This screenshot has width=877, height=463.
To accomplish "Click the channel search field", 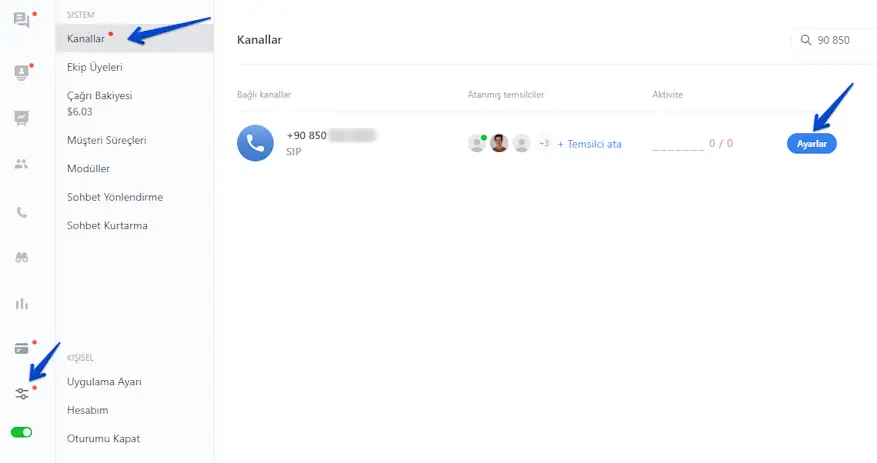I will (x=834, y=40).
